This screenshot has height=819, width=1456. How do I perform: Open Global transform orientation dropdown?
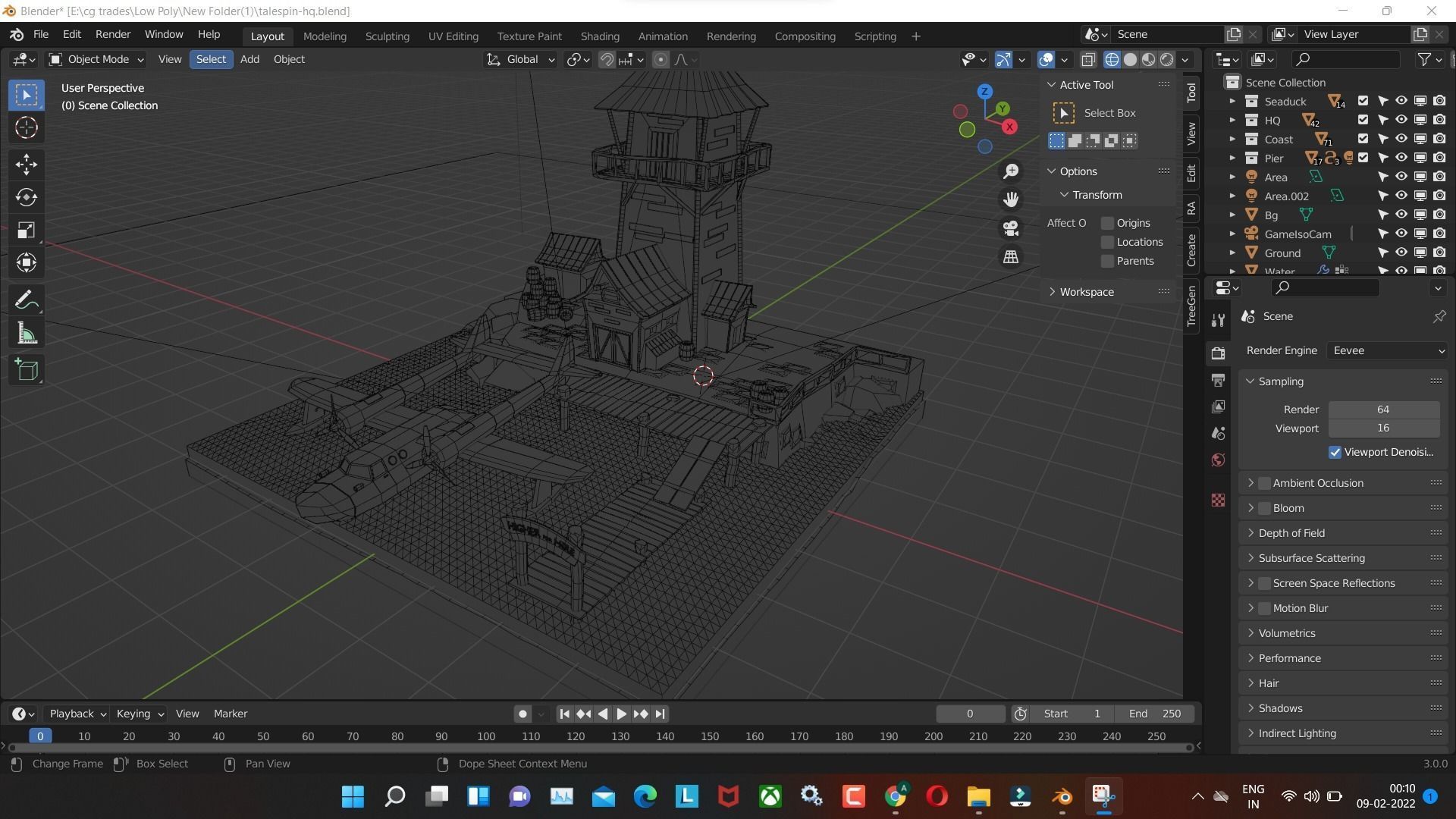coord(522,59)
